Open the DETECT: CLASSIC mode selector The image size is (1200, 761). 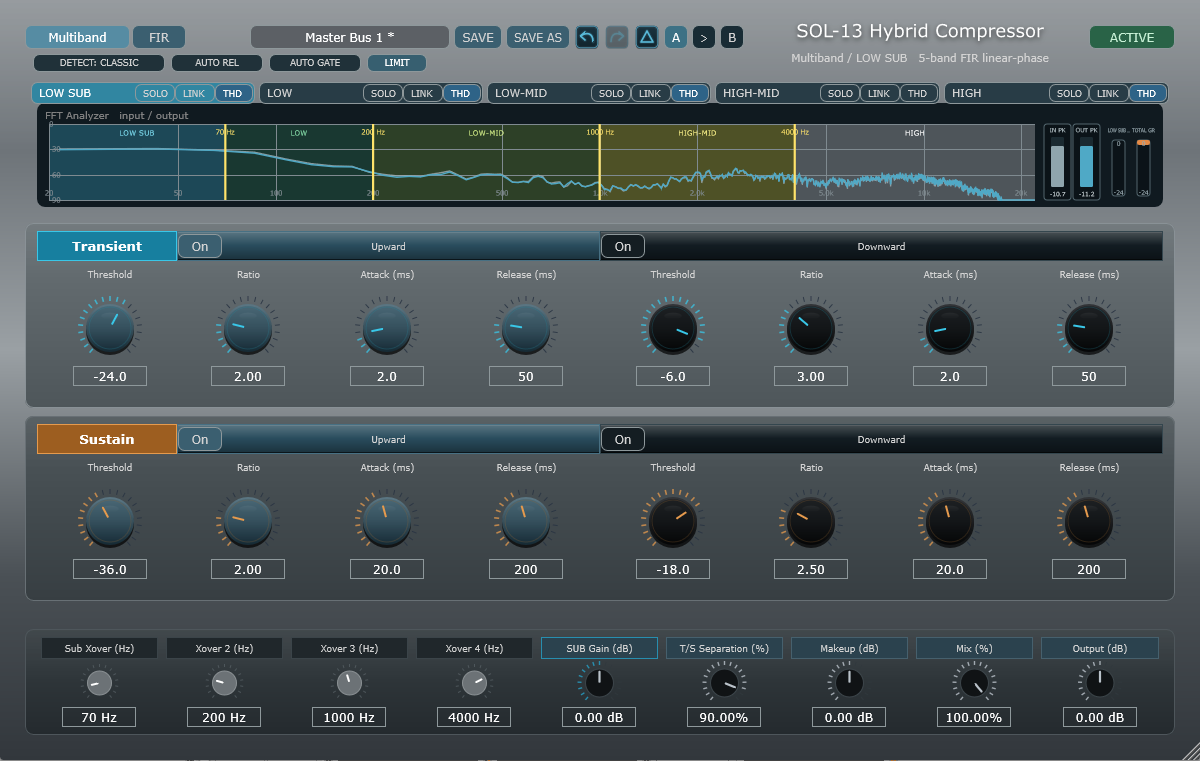click(x=99, y=63)
